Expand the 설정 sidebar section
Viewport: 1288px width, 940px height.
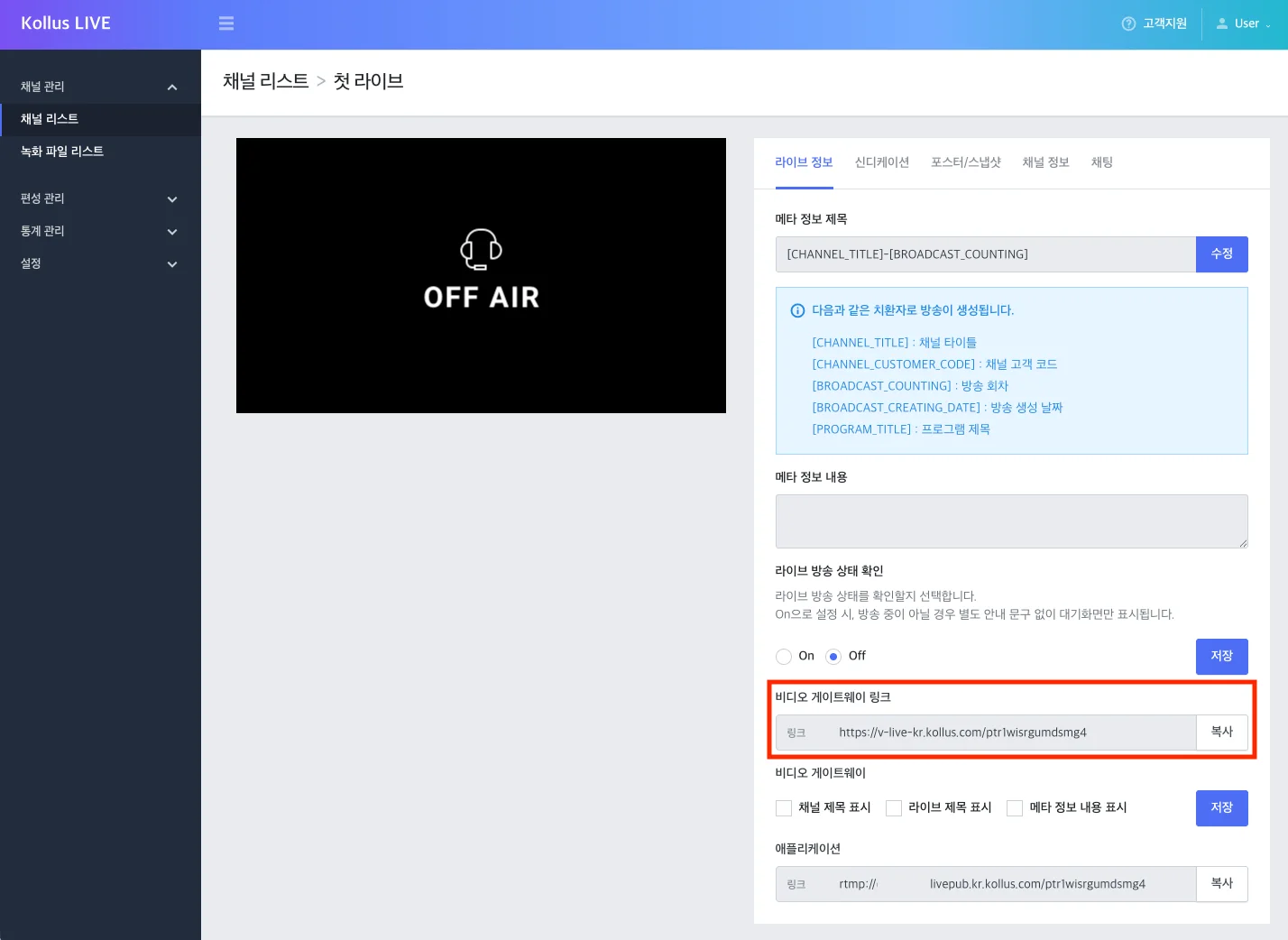pyautogui.click(x=172, y=264)
